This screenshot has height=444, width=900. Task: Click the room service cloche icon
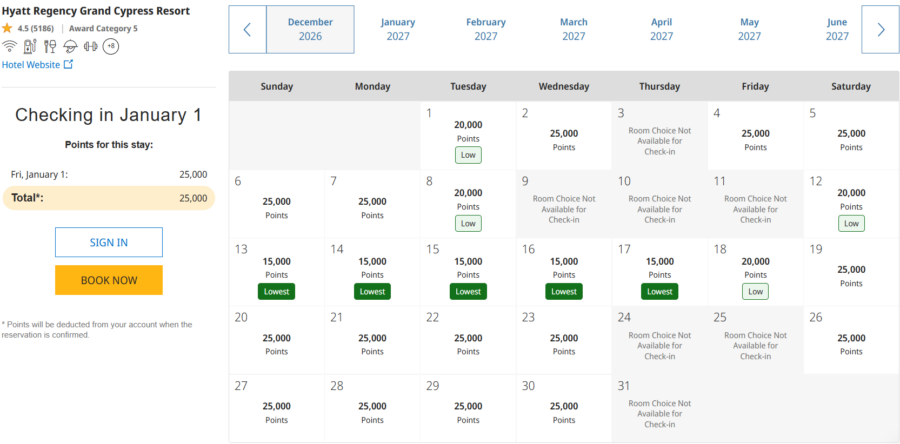tap(71, 46)
